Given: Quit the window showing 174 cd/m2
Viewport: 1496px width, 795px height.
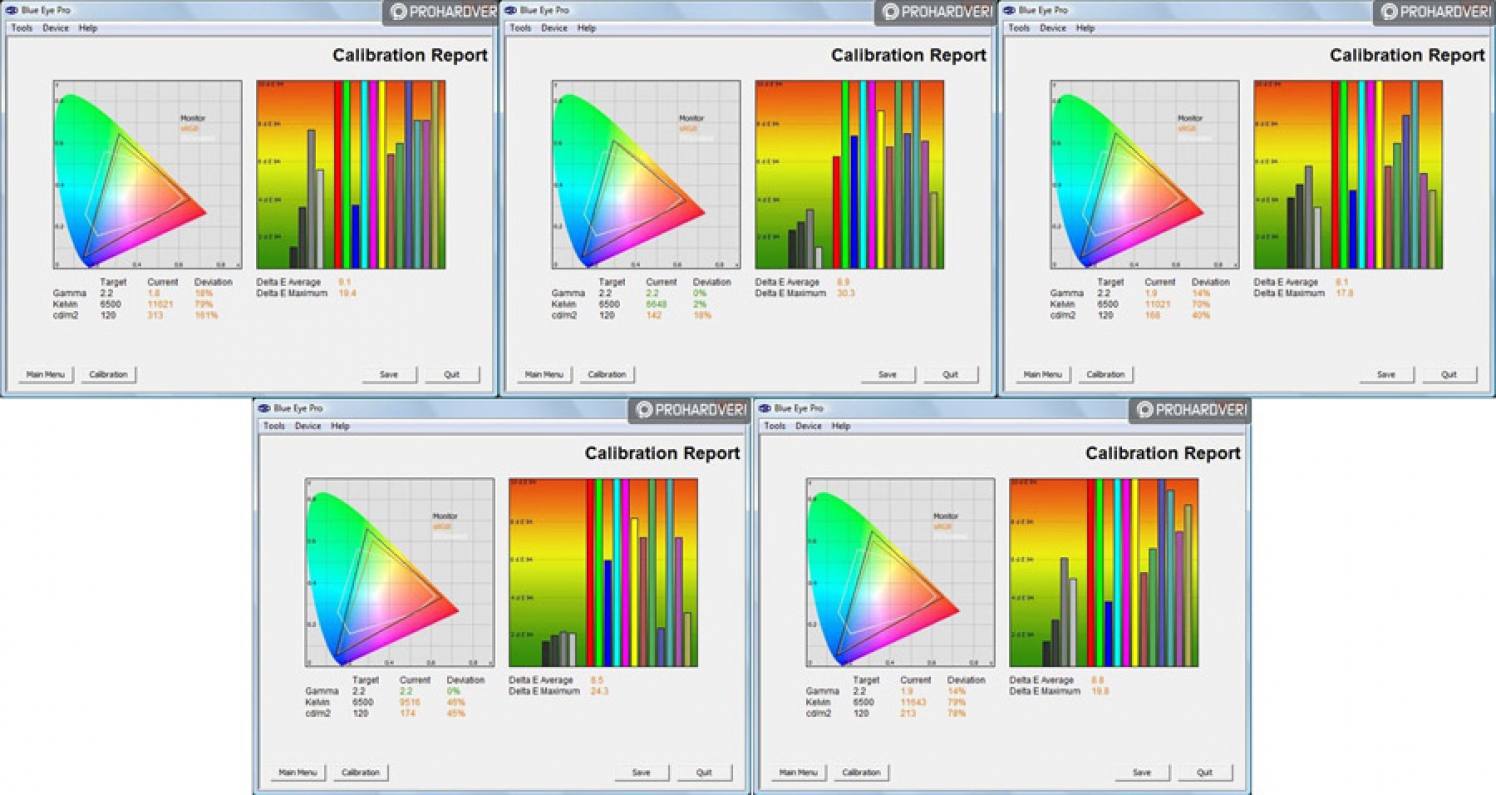Looking at the screenshot, I should pos(704,773).
